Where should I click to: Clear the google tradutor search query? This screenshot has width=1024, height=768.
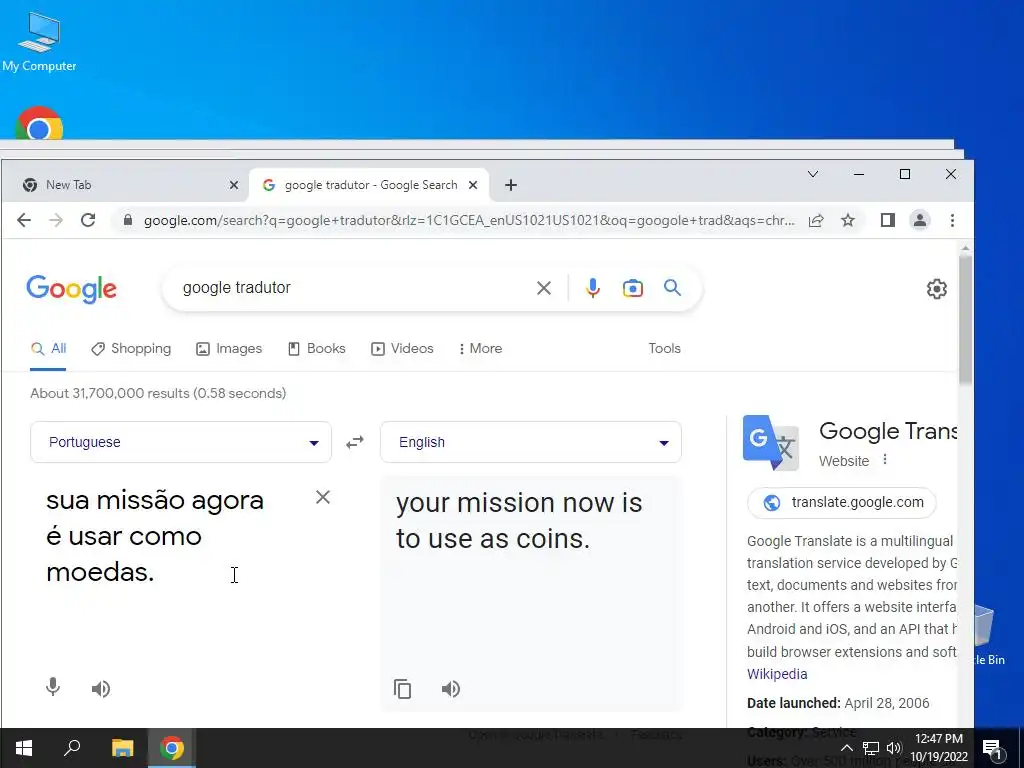pos(543,288)
